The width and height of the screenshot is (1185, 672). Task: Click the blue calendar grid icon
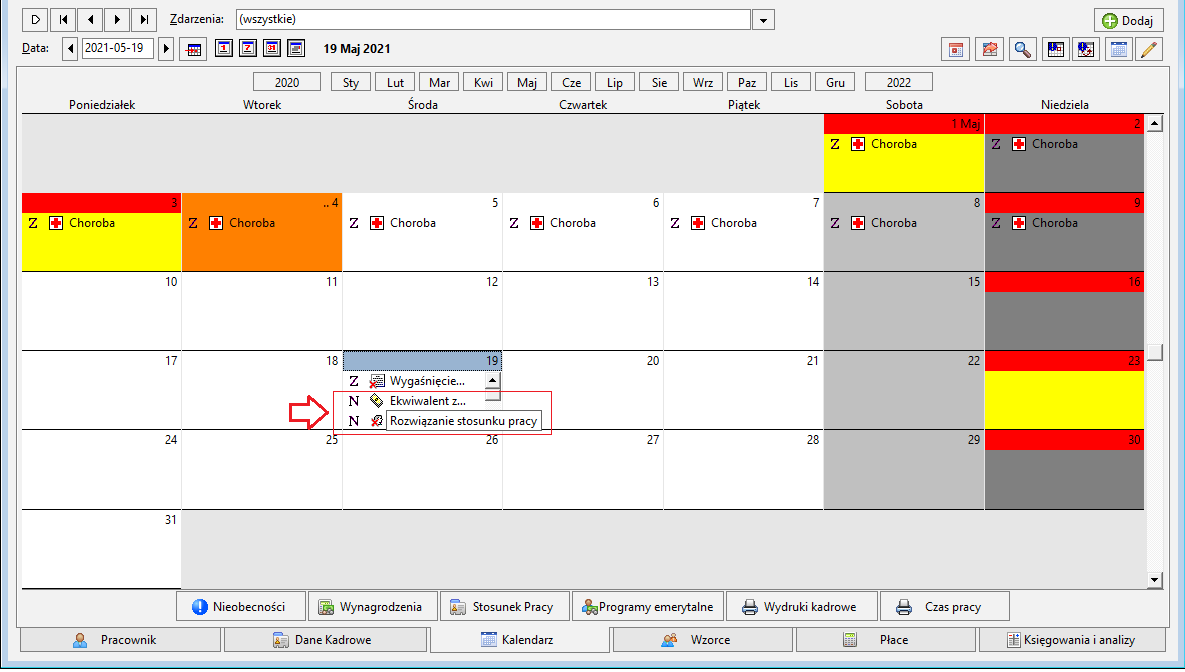click(x=1119, y=50)
